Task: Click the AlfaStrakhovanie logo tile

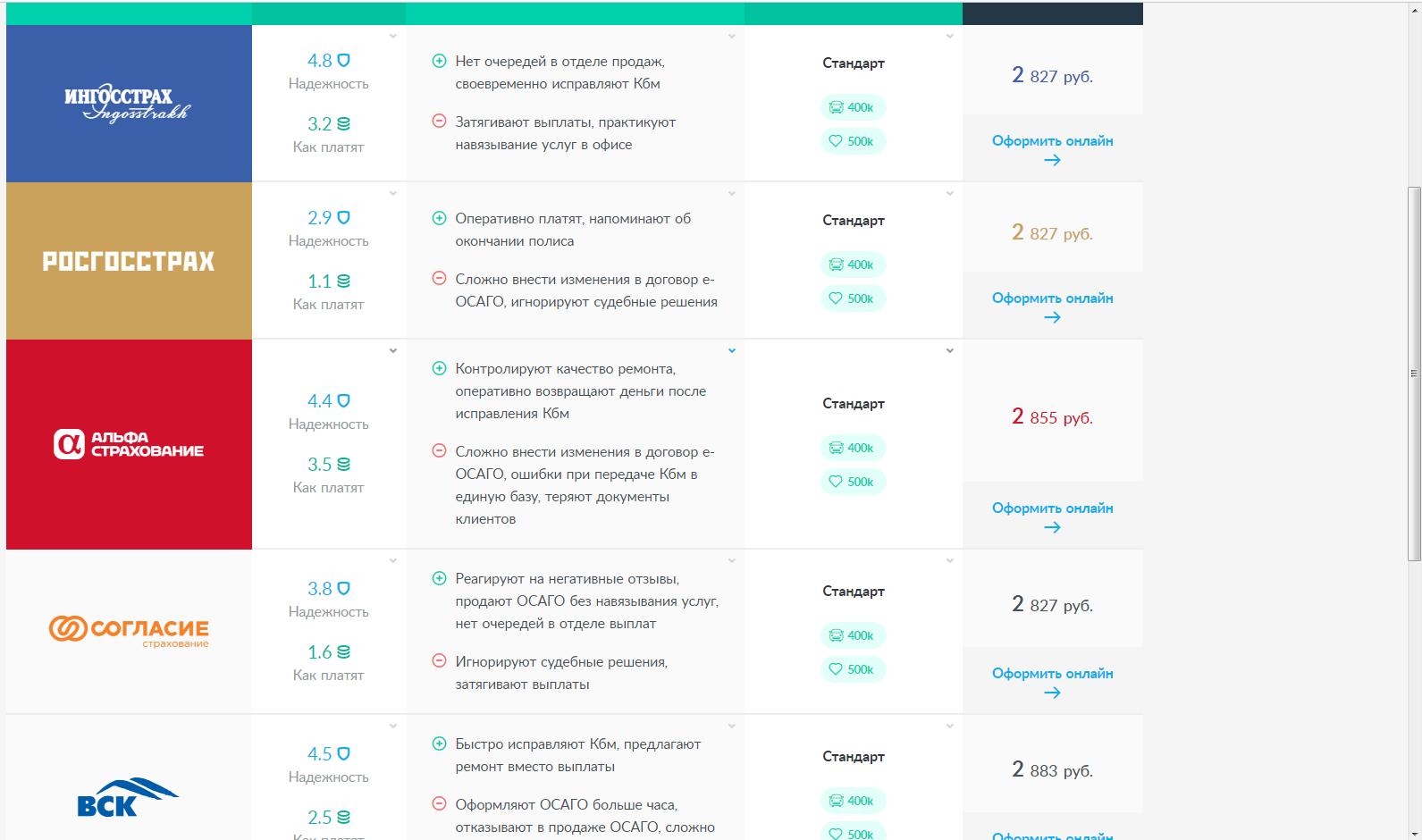Action: coord(129,444)
